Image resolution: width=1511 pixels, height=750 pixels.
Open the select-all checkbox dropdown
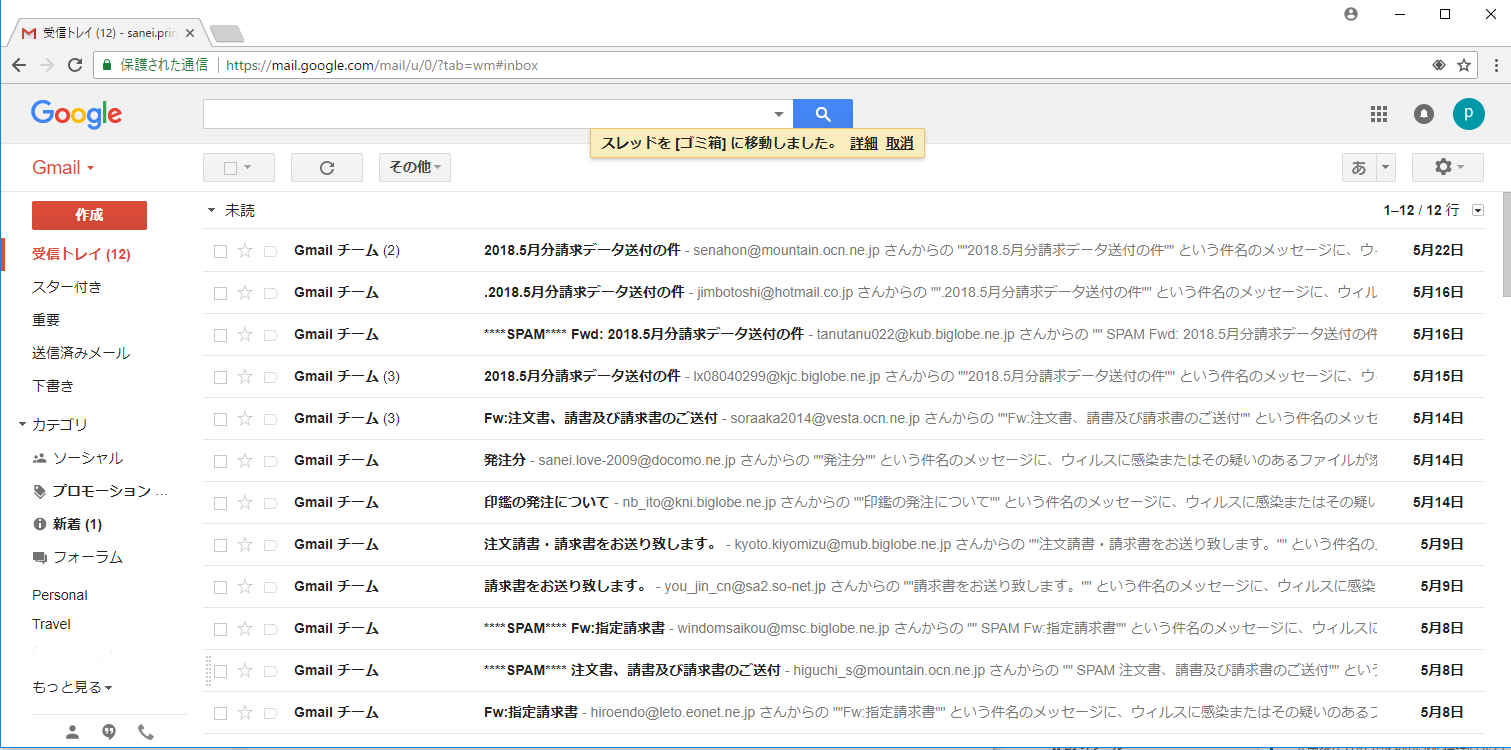(x=247, y=168)
